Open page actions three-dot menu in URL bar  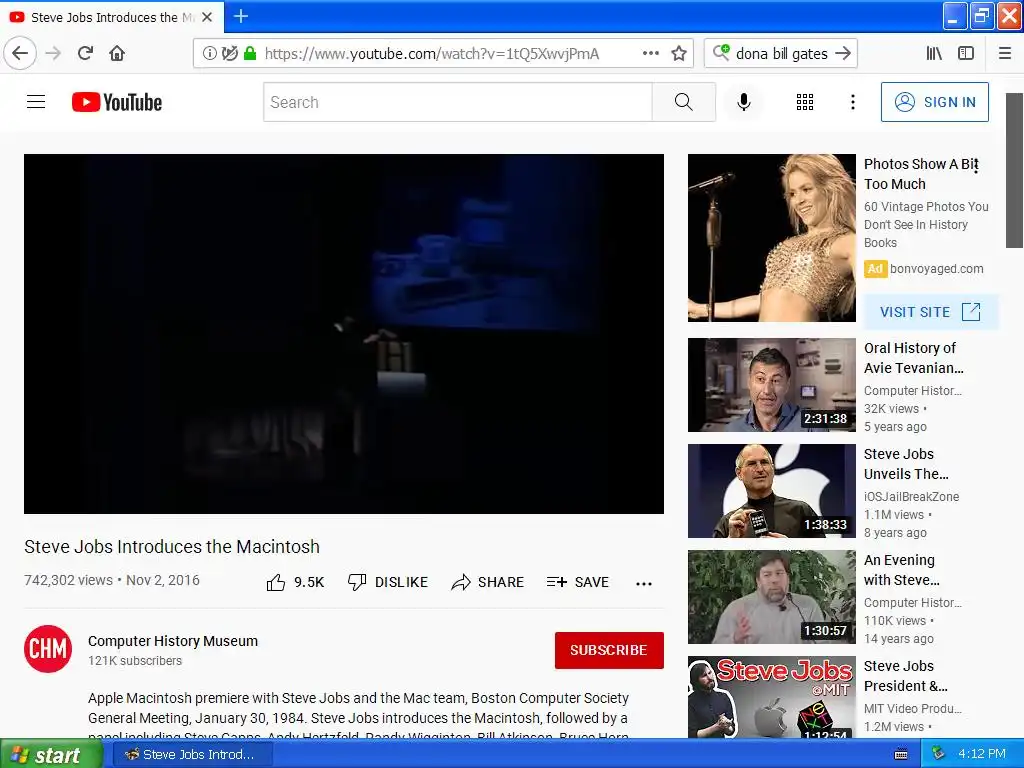click(650, 54)
